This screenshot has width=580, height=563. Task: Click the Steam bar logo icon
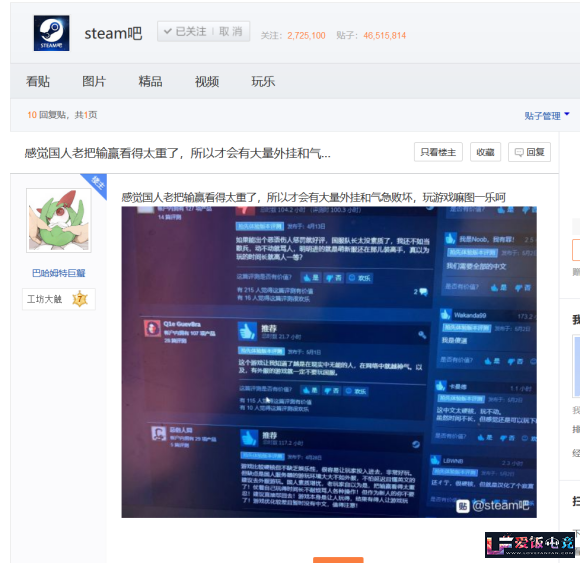pos(51,33)
